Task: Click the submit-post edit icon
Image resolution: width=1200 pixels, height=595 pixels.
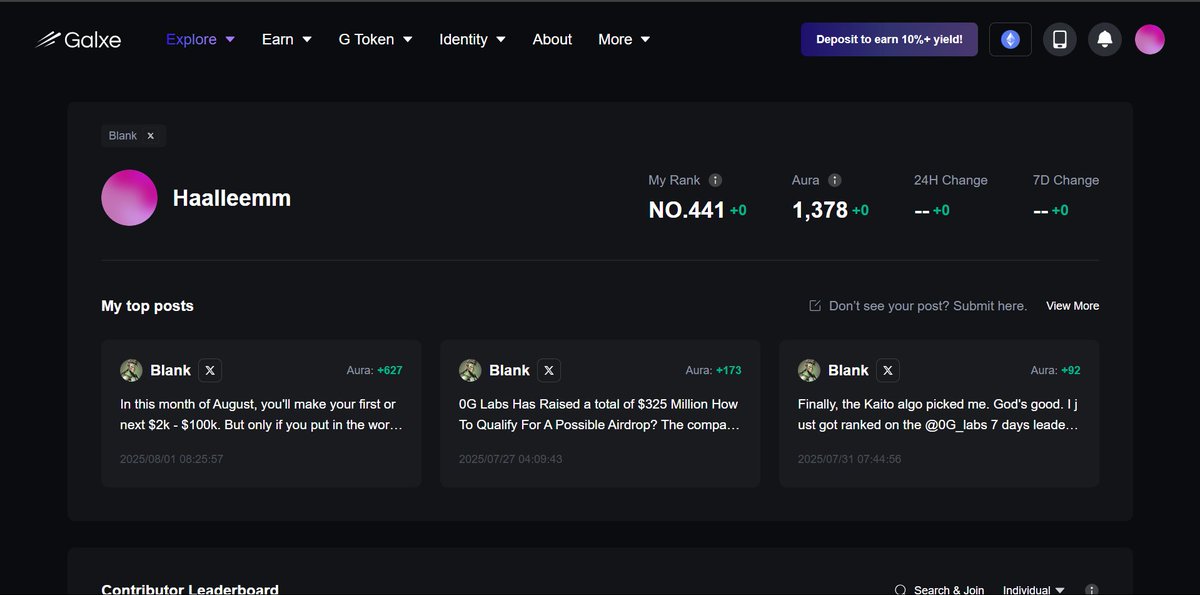Action: (815, 306)
